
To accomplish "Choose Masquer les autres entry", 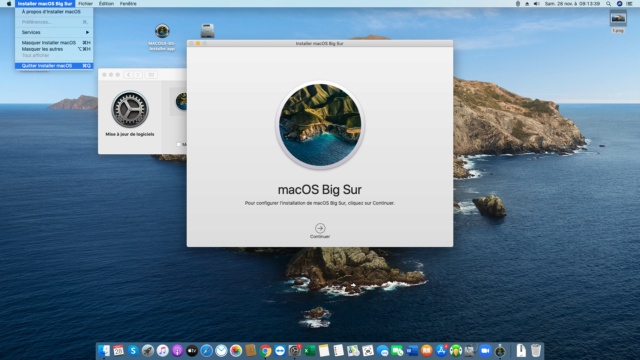I will point(54,49).
